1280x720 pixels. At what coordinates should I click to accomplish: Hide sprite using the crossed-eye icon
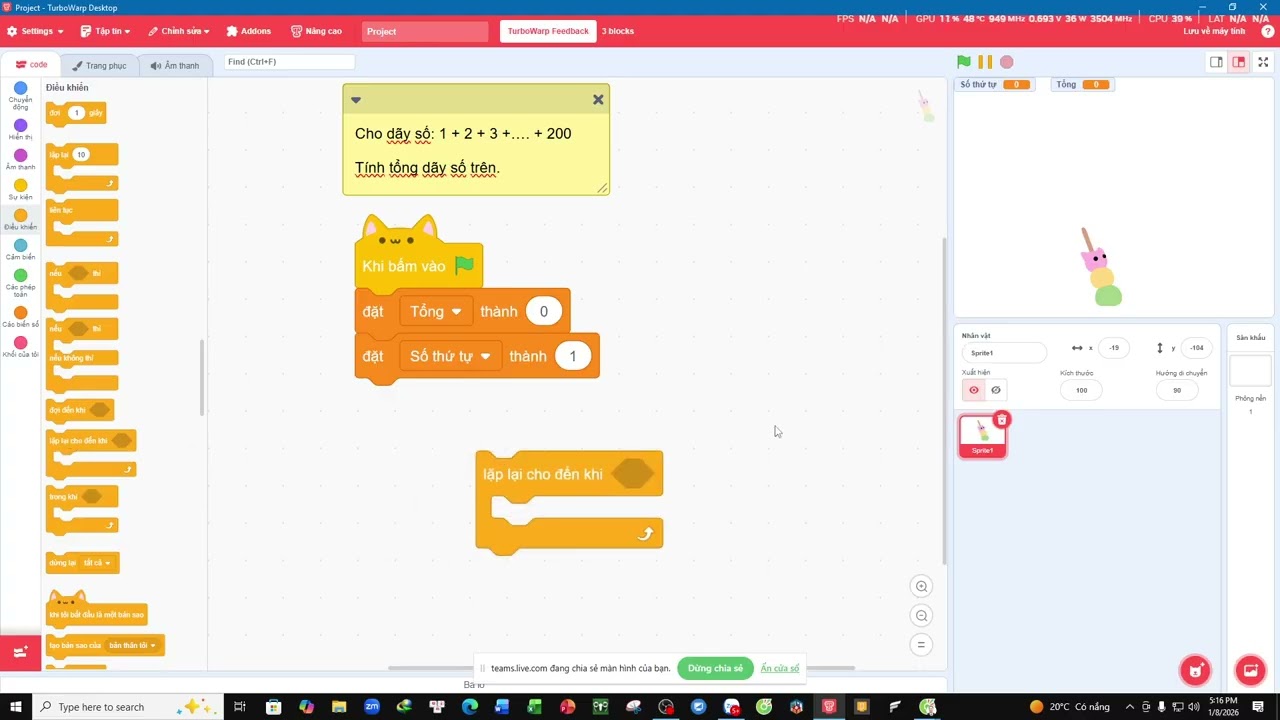(996, 390)
